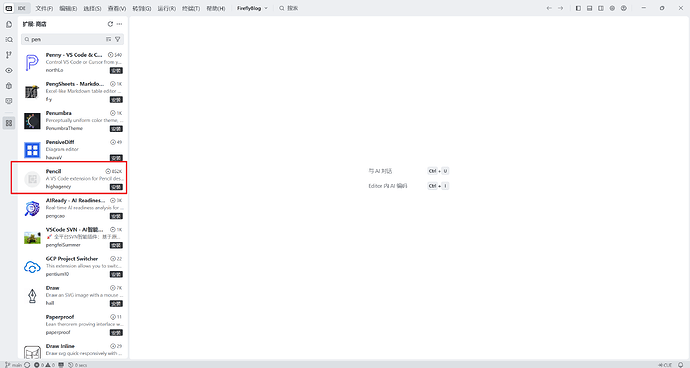Install the Draw extension
The width and height of the screenshot is (690, 368).
[116, 303]
